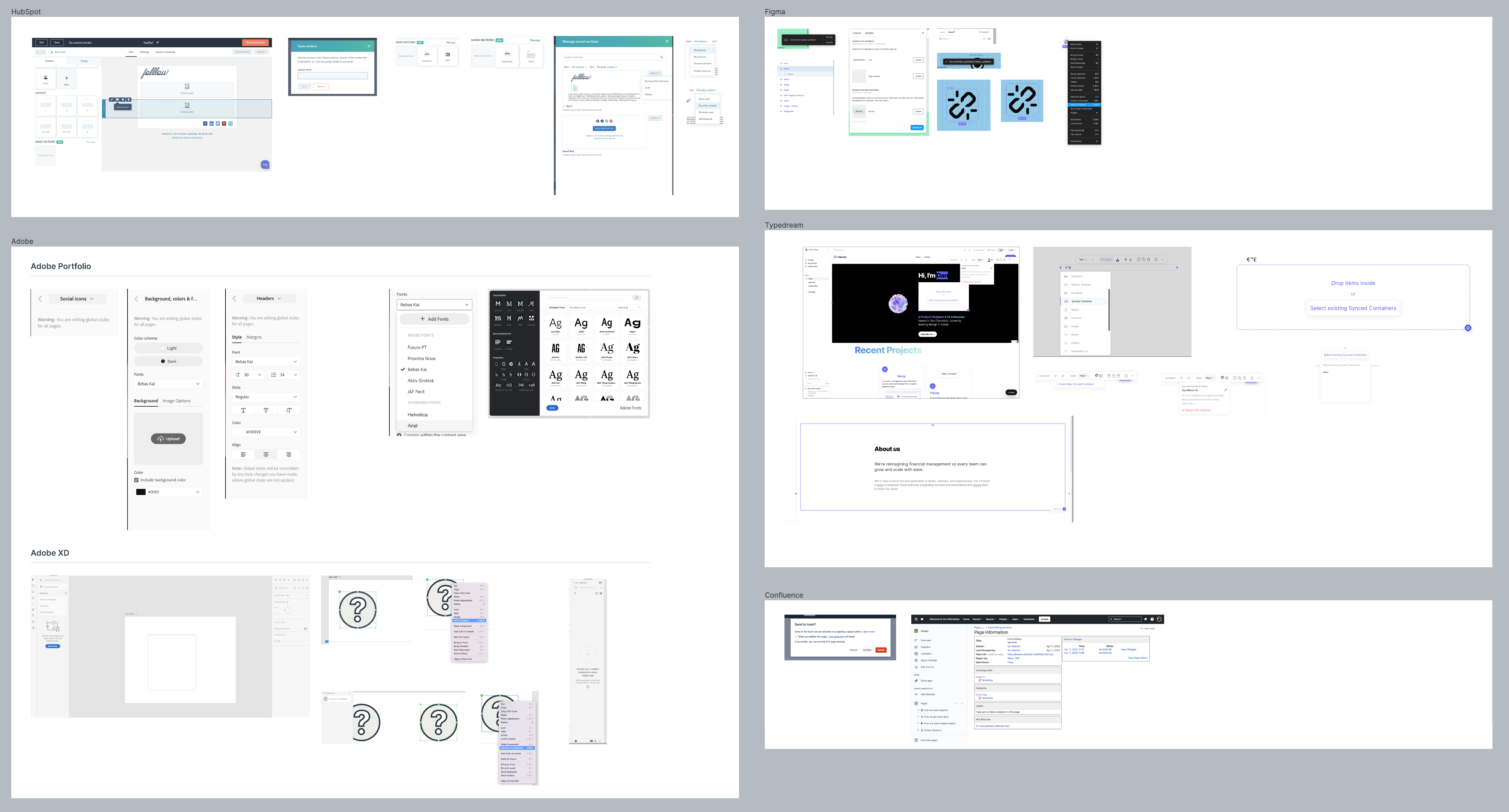Viewport: 1509px width, 812px height.
Task: Choose Headings icon under Recommended for
Action: pos(509,342)
